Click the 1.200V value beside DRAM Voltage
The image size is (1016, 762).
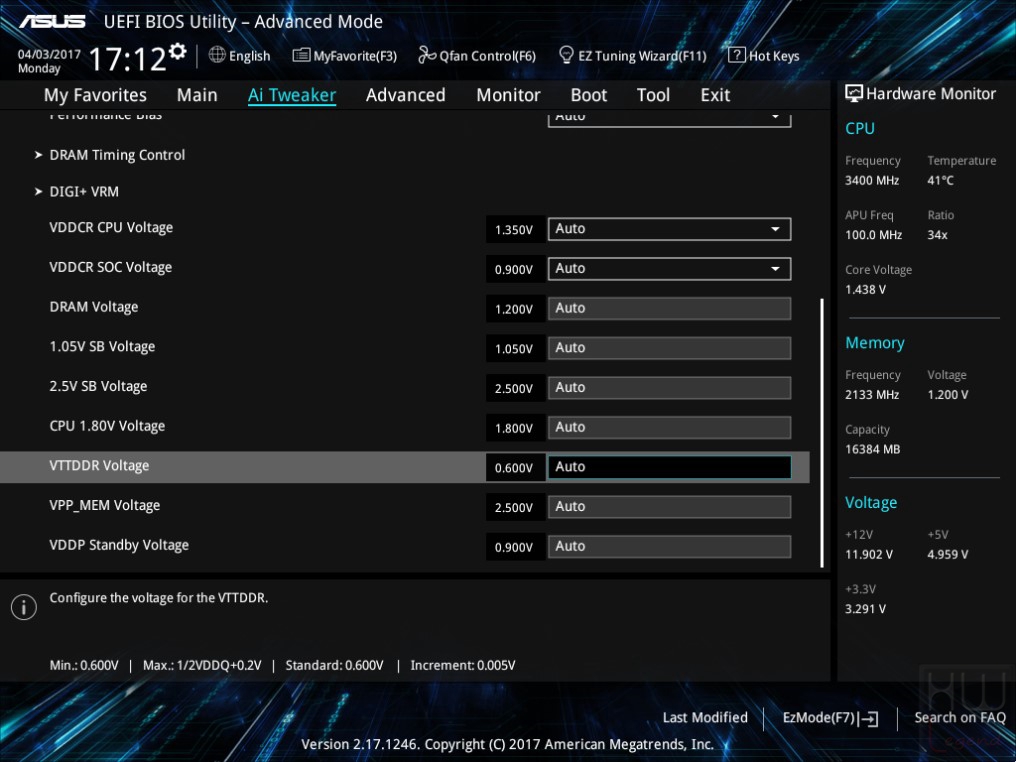pos(514,310)
